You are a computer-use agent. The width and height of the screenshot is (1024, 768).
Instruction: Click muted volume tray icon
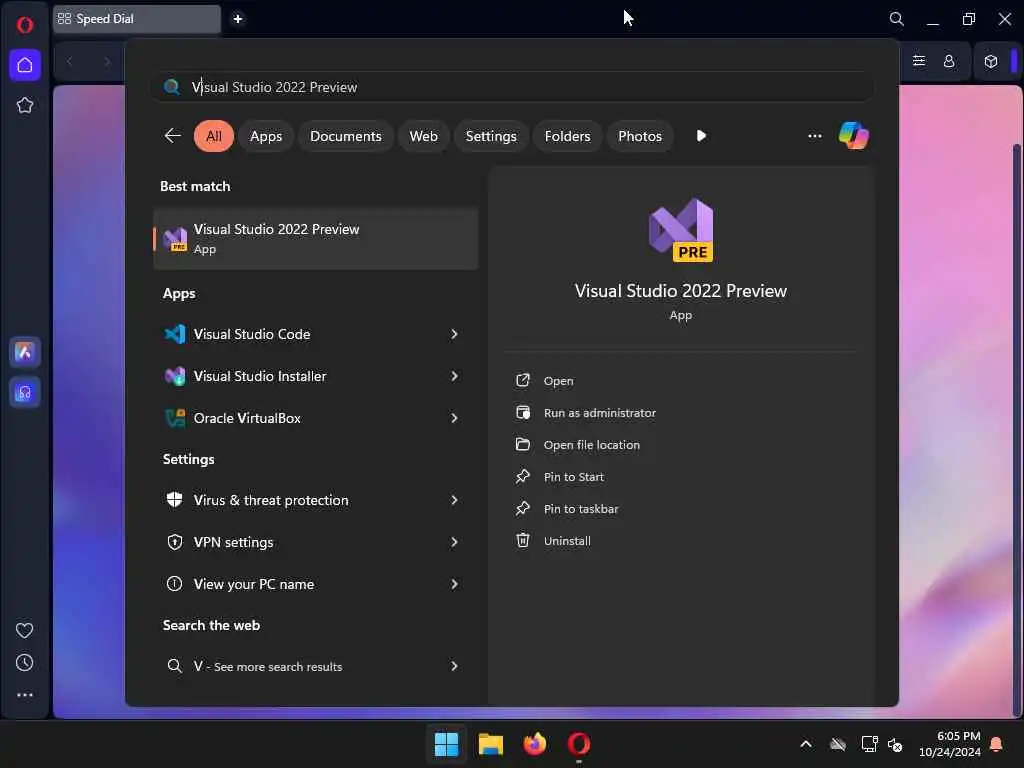point(895,744)
